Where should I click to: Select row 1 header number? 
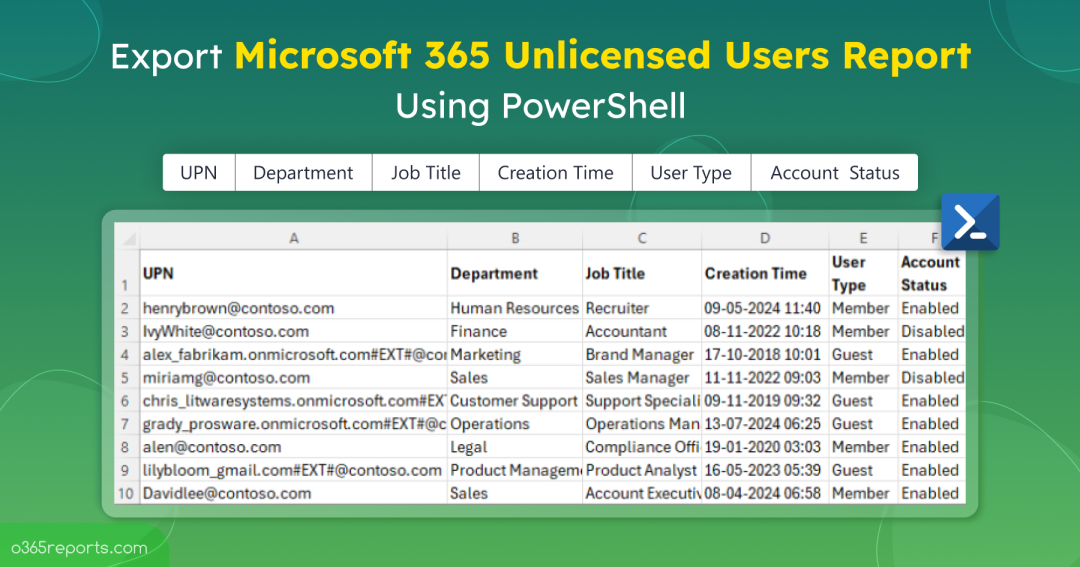[127, 274]
